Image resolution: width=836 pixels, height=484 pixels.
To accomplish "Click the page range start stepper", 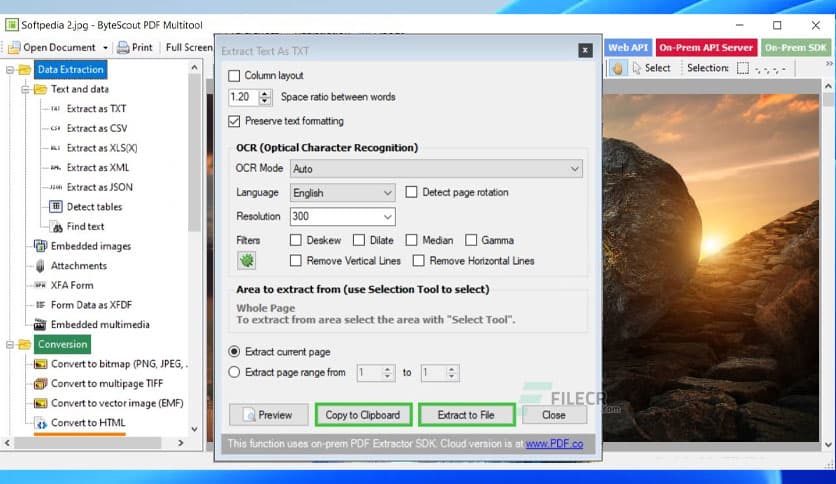I will (x=388, y=373).
